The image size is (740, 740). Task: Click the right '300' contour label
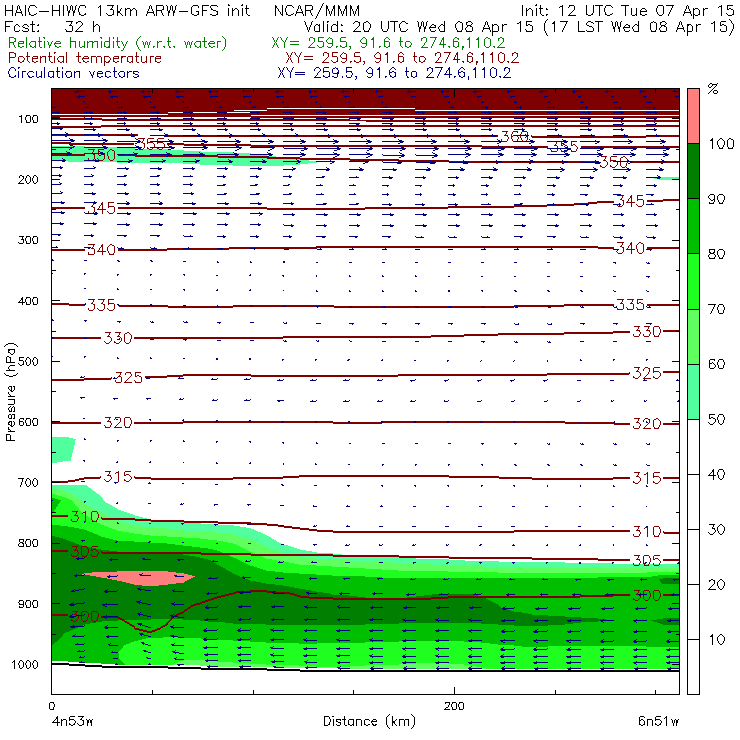(x=647, y=595)
